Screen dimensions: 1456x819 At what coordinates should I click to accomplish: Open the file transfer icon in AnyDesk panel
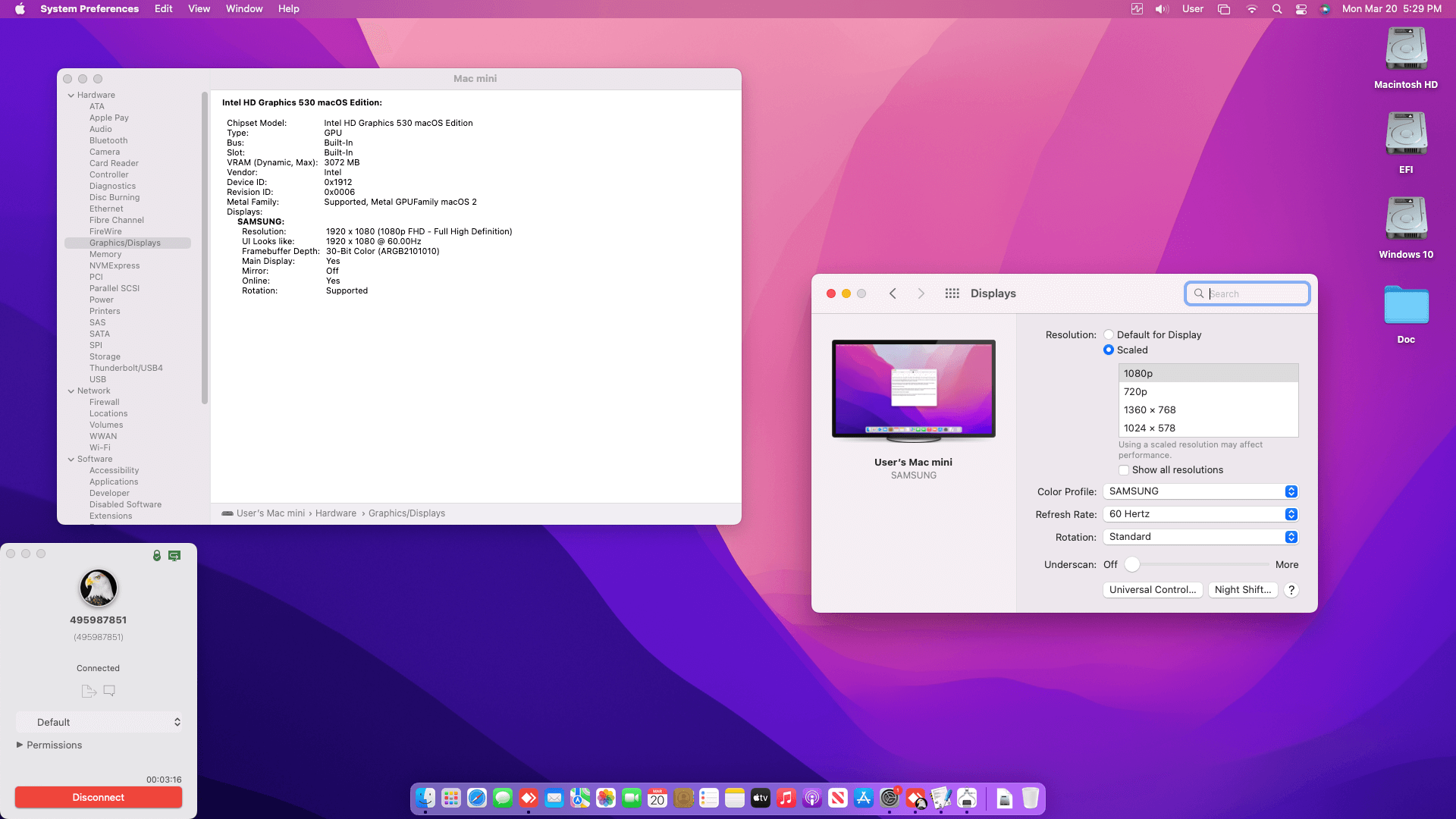click(x=89, y=691)
